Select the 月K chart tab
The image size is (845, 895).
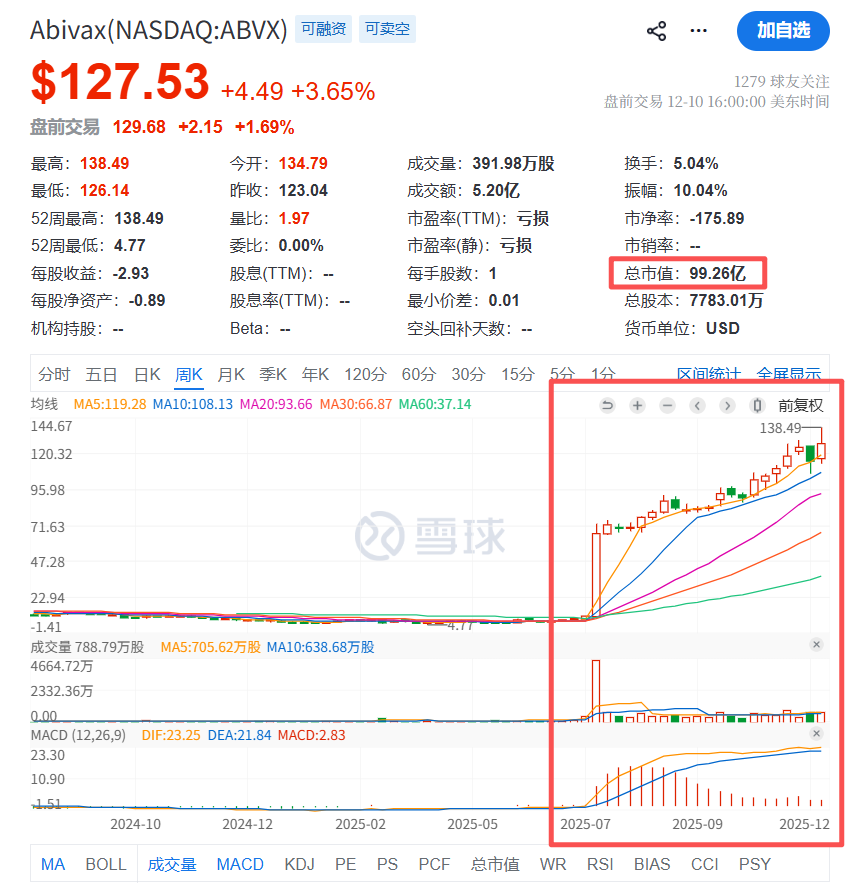pos(231,375)
